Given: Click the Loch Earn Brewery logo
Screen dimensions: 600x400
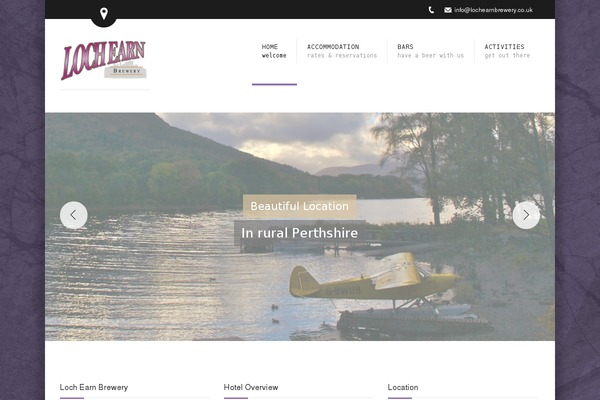Looking at the screenshot, I should (x=104, y=60).
